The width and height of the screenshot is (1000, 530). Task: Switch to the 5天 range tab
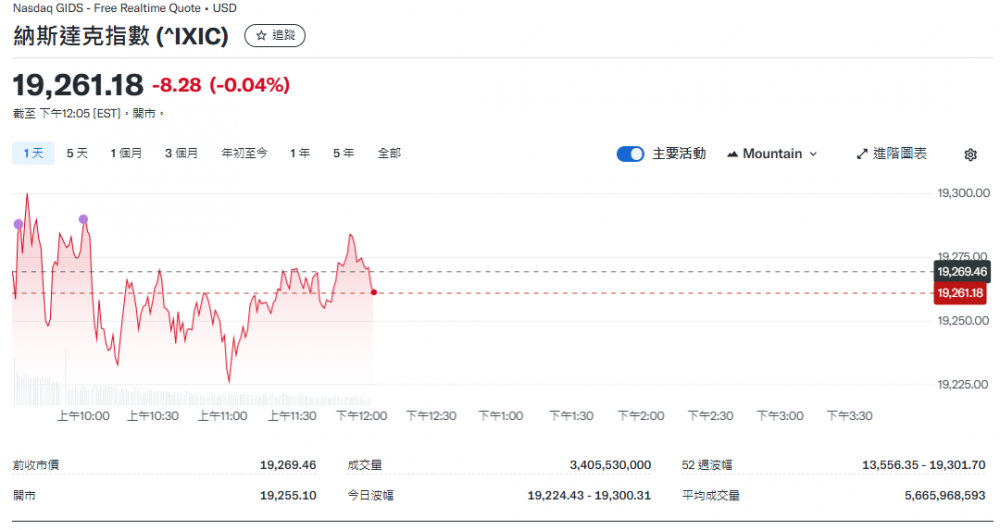[x=77, y=153]
